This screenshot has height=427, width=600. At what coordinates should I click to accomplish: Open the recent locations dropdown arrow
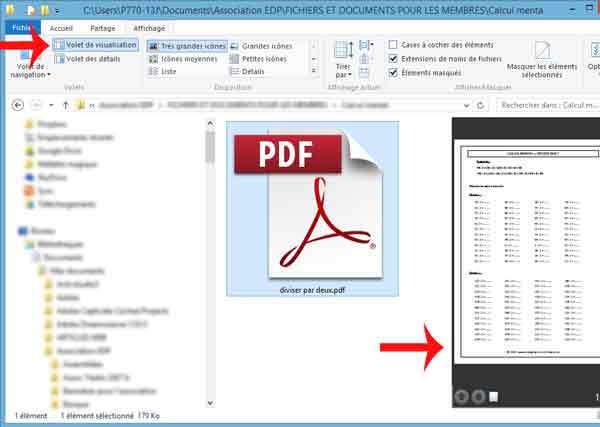(x=51, y=105)
